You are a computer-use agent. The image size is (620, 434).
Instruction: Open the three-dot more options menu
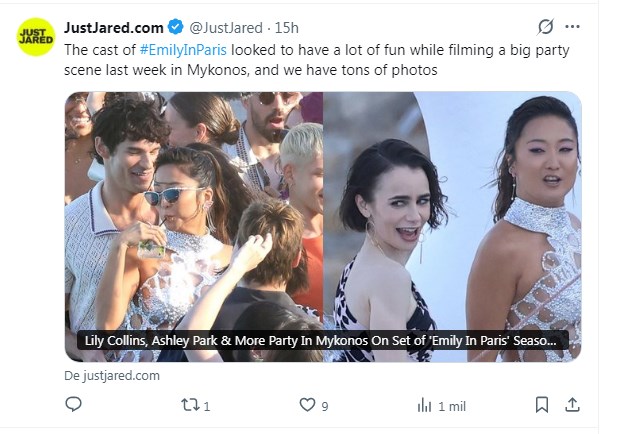click(572, 27)
